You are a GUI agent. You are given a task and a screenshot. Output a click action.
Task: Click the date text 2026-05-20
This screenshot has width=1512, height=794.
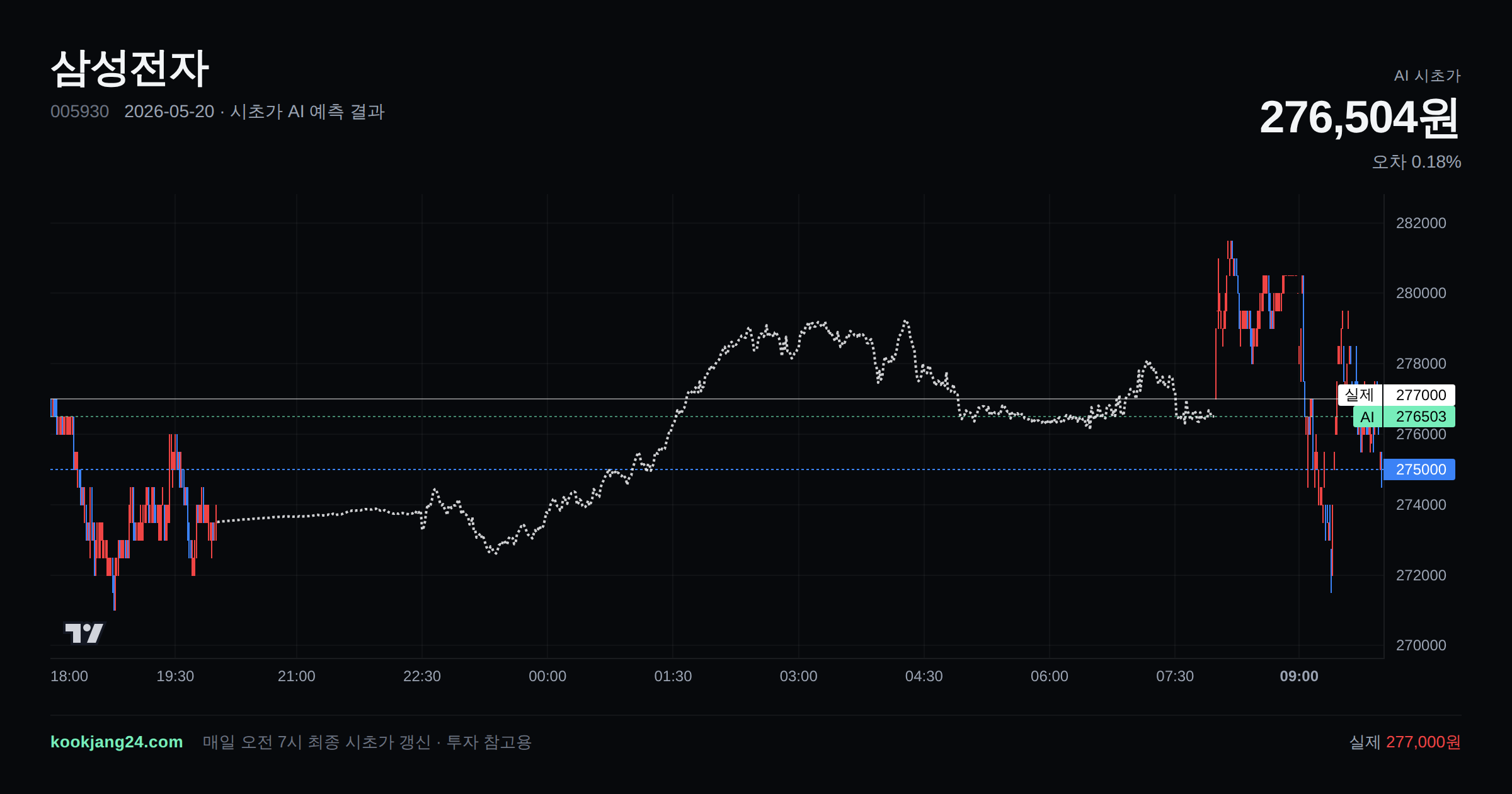(169, 112)
